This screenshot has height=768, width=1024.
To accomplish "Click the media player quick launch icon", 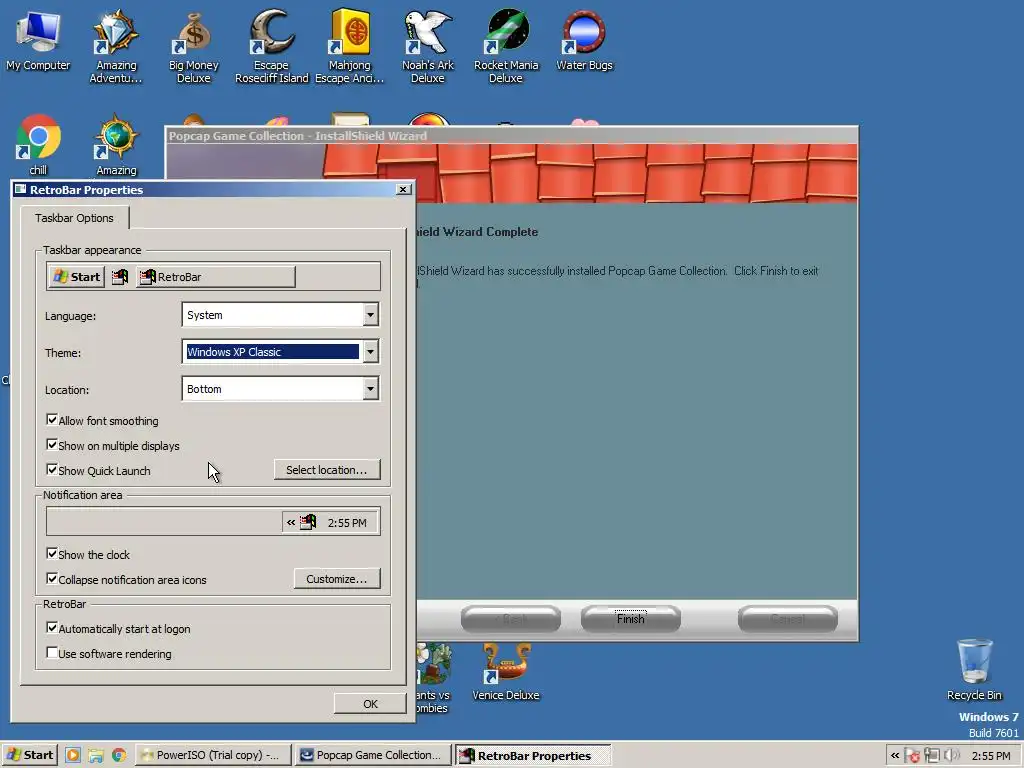I will pos(72,756).
